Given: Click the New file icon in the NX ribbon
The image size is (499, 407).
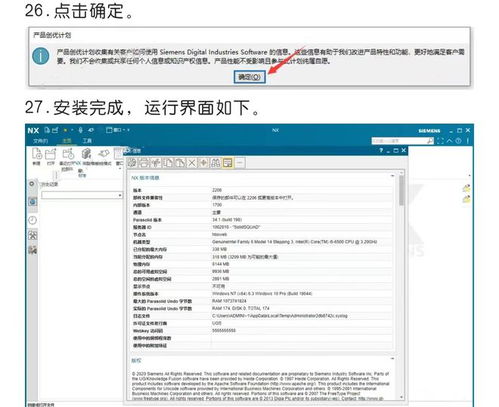Looking at the screenshot, I should tap(37, 154).
